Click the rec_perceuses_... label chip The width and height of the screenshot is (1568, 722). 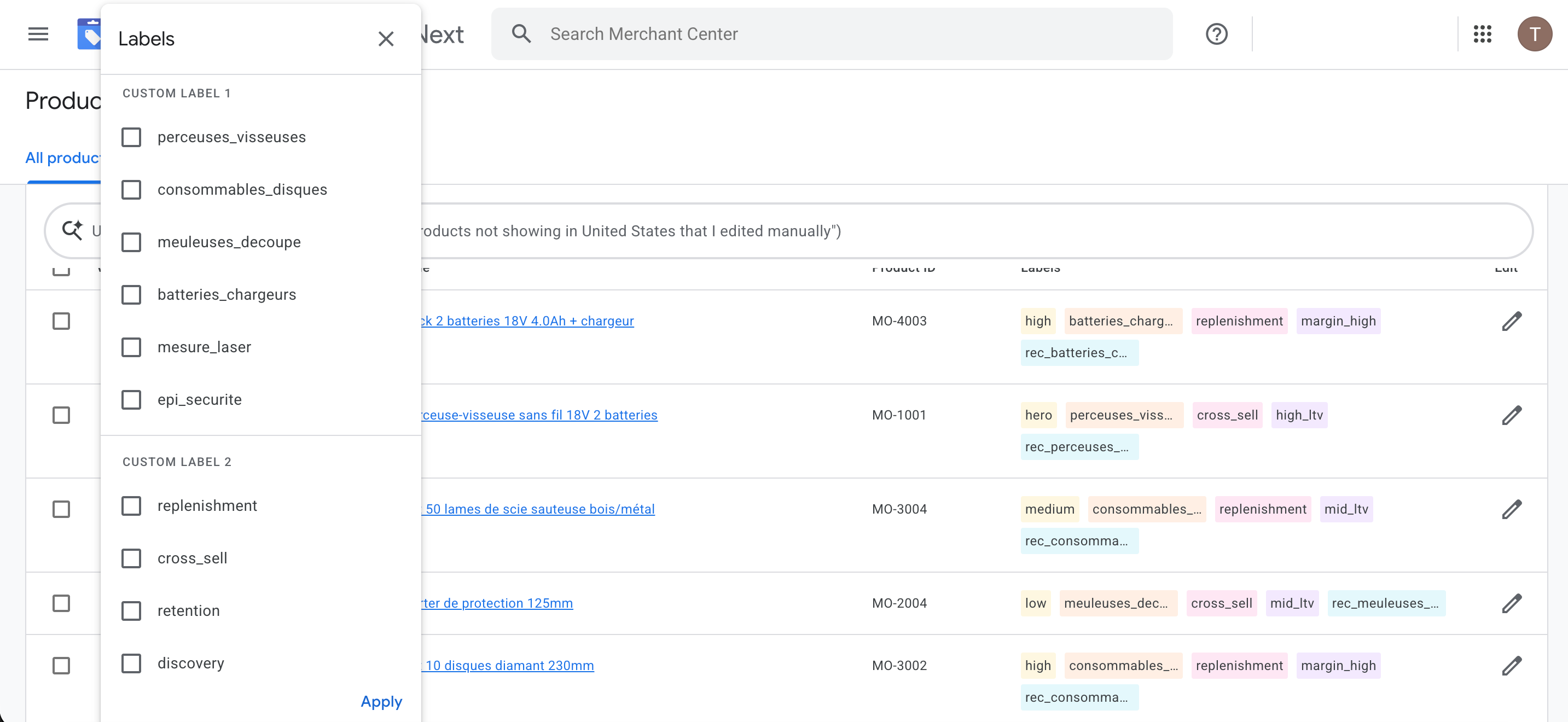[1079, 447]
